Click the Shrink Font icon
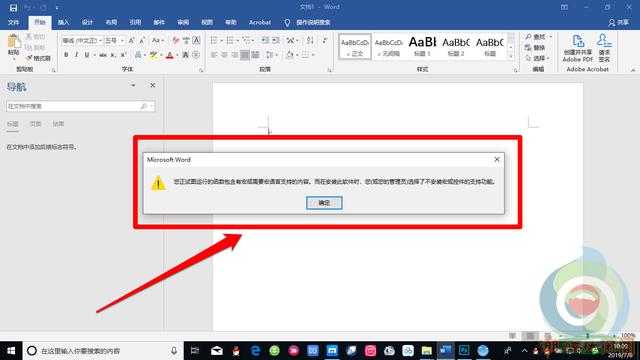This screenshot has height=360, width=640. (x=142, y=40)
